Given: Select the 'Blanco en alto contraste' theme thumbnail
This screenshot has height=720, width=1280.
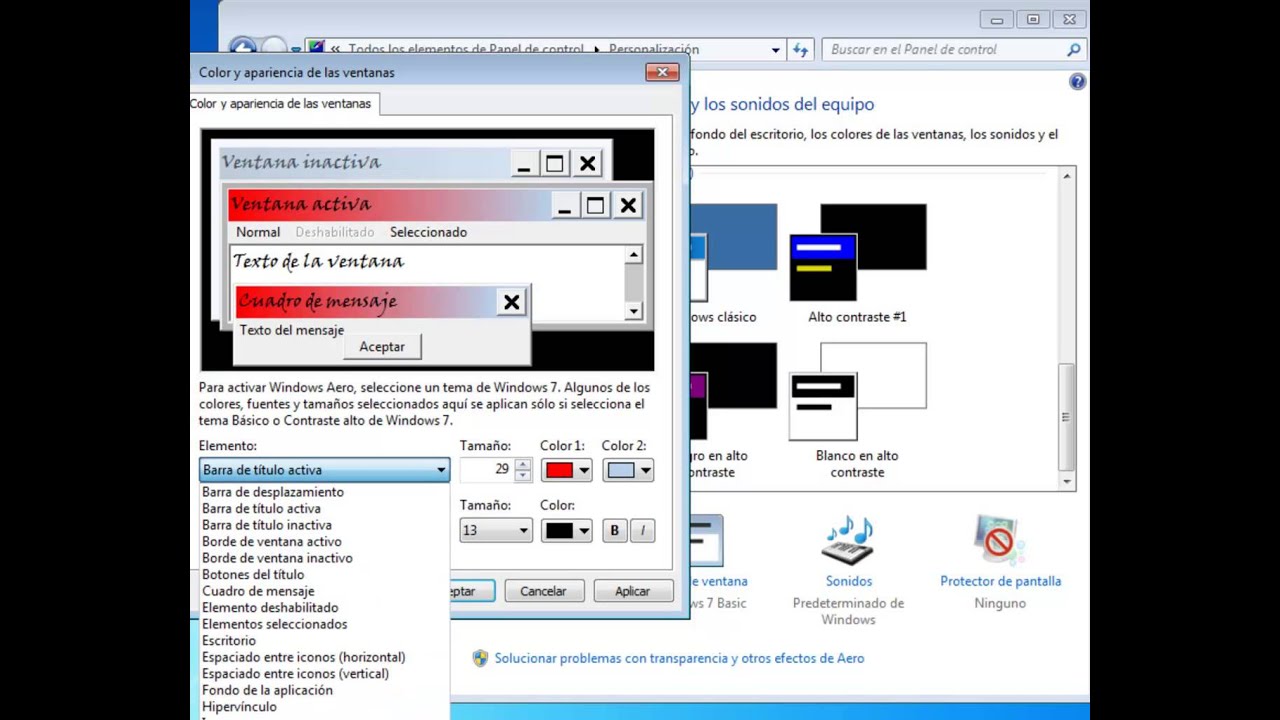Looking at the screenshot, I should click(857, 392).
